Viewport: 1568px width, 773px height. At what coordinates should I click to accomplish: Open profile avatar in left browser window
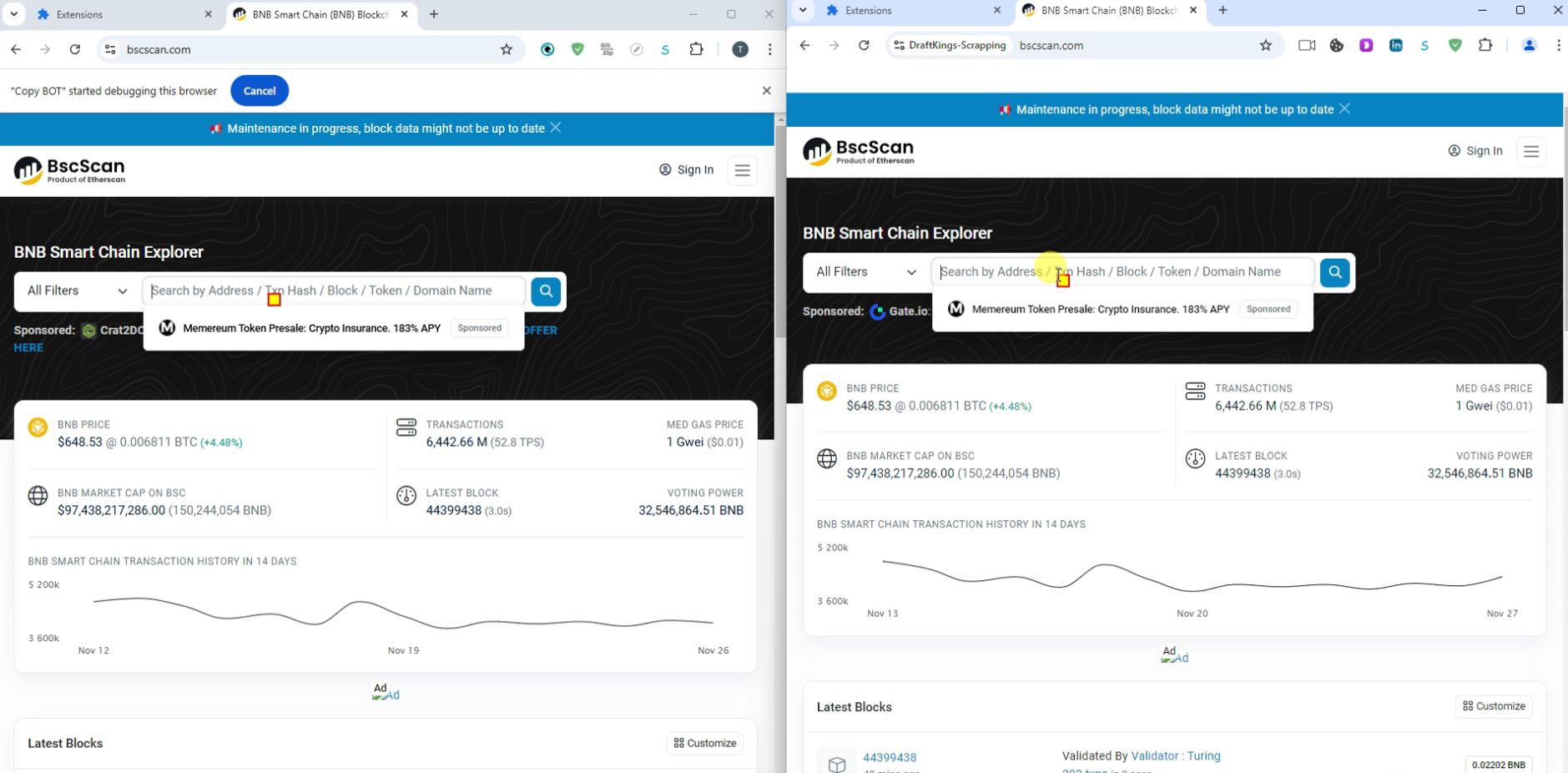coord(740,49)
